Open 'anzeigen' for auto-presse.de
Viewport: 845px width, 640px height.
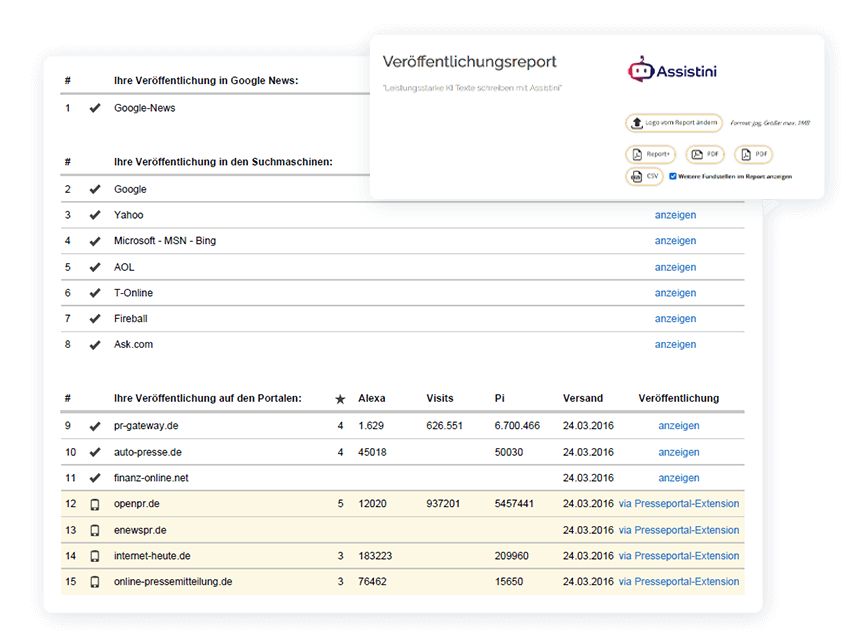click(x=678, y=452)
